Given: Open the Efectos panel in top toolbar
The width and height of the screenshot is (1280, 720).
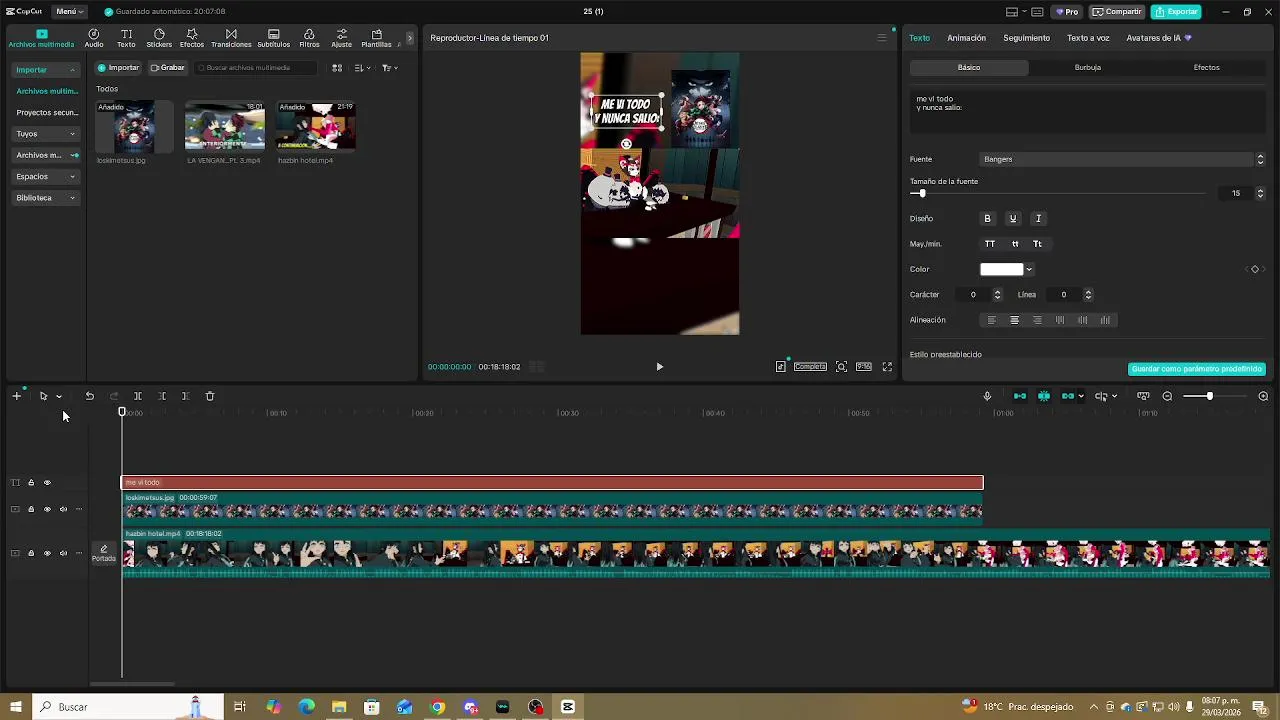Looking at the screenshot, I should (192, 38).
